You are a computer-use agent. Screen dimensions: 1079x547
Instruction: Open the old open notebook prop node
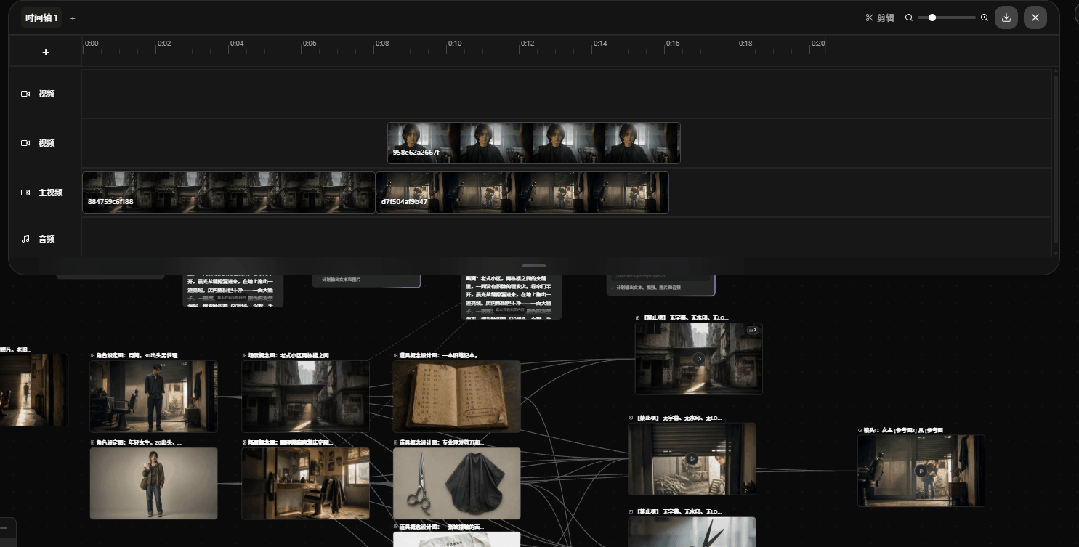(x=457, y=396)
